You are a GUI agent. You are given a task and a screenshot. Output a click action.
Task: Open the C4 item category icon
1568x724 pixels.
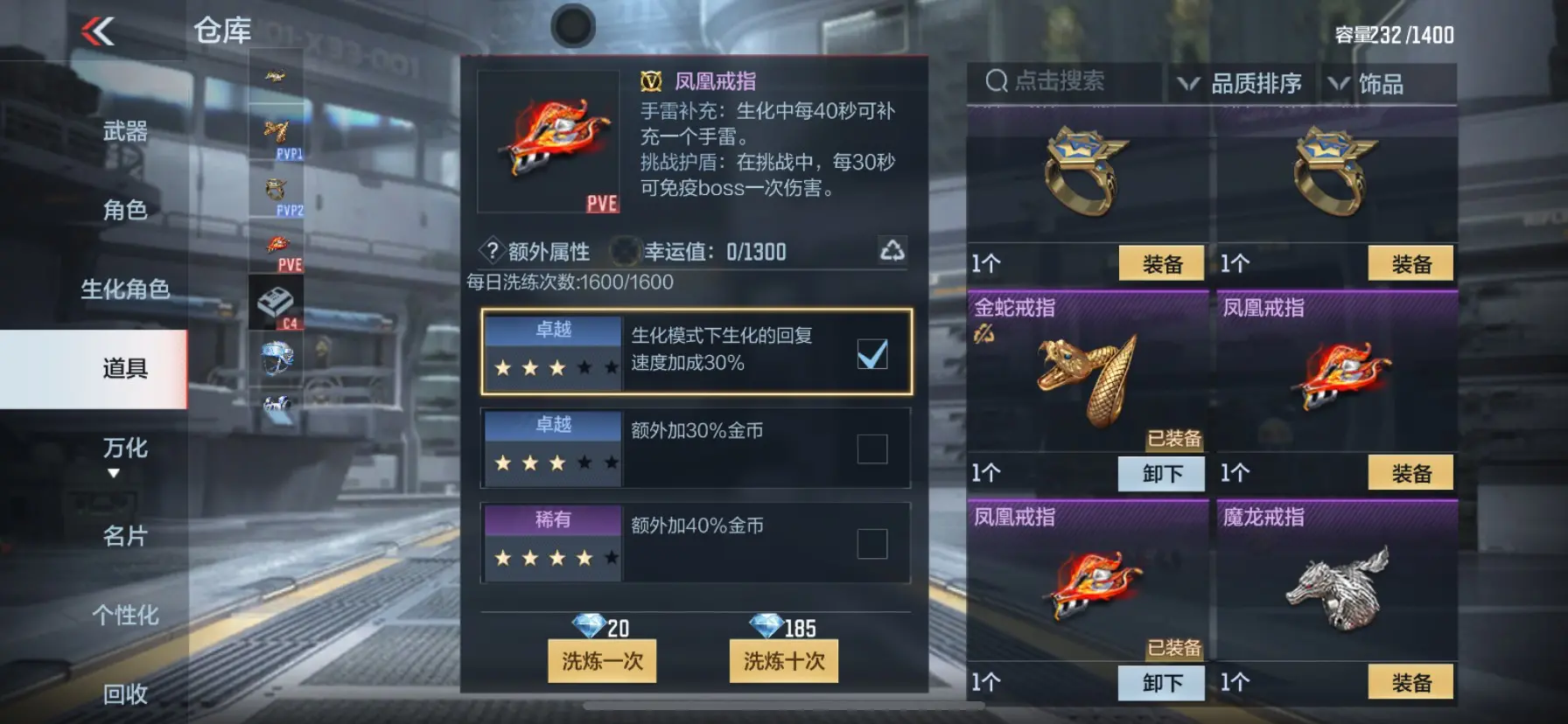[276, 303]
